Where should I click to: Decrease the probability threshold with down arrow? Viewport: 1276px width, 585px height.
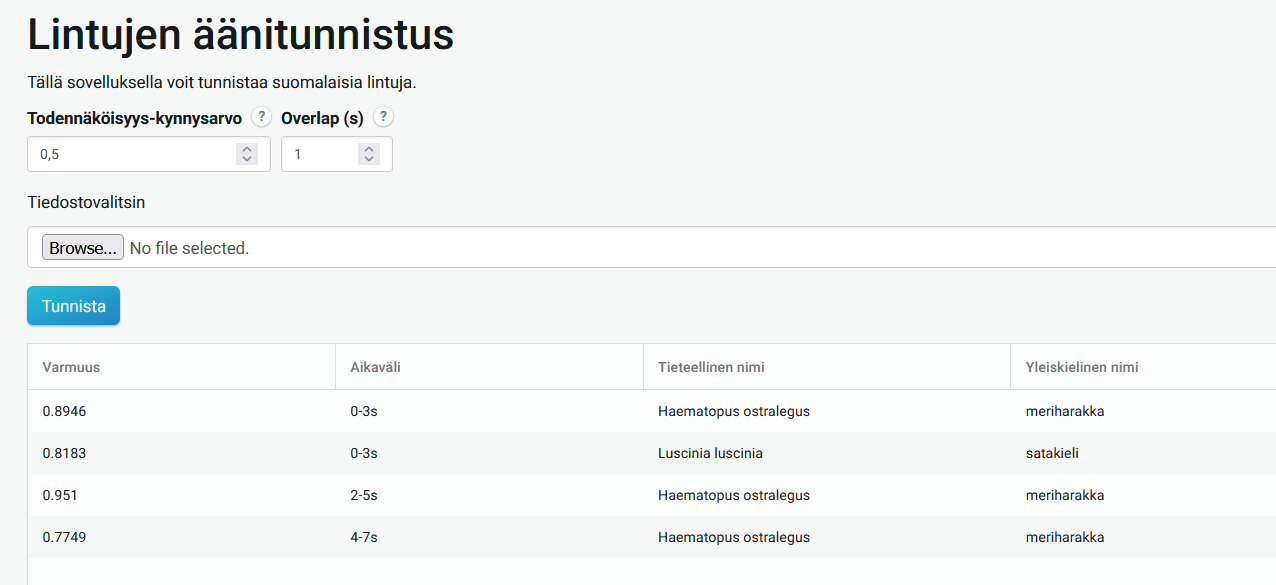(247, 159)
